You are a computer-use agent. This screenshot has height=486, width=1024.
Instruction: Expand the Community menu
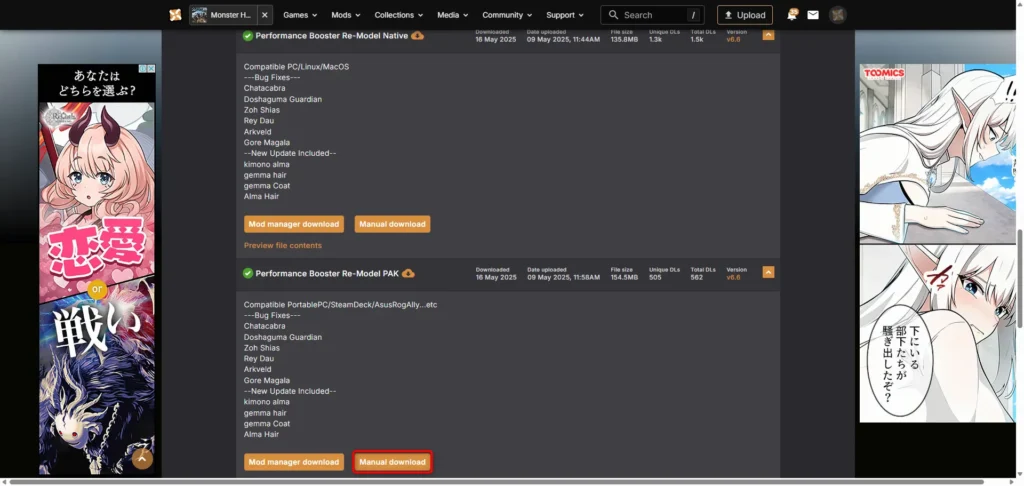point(507,15)
